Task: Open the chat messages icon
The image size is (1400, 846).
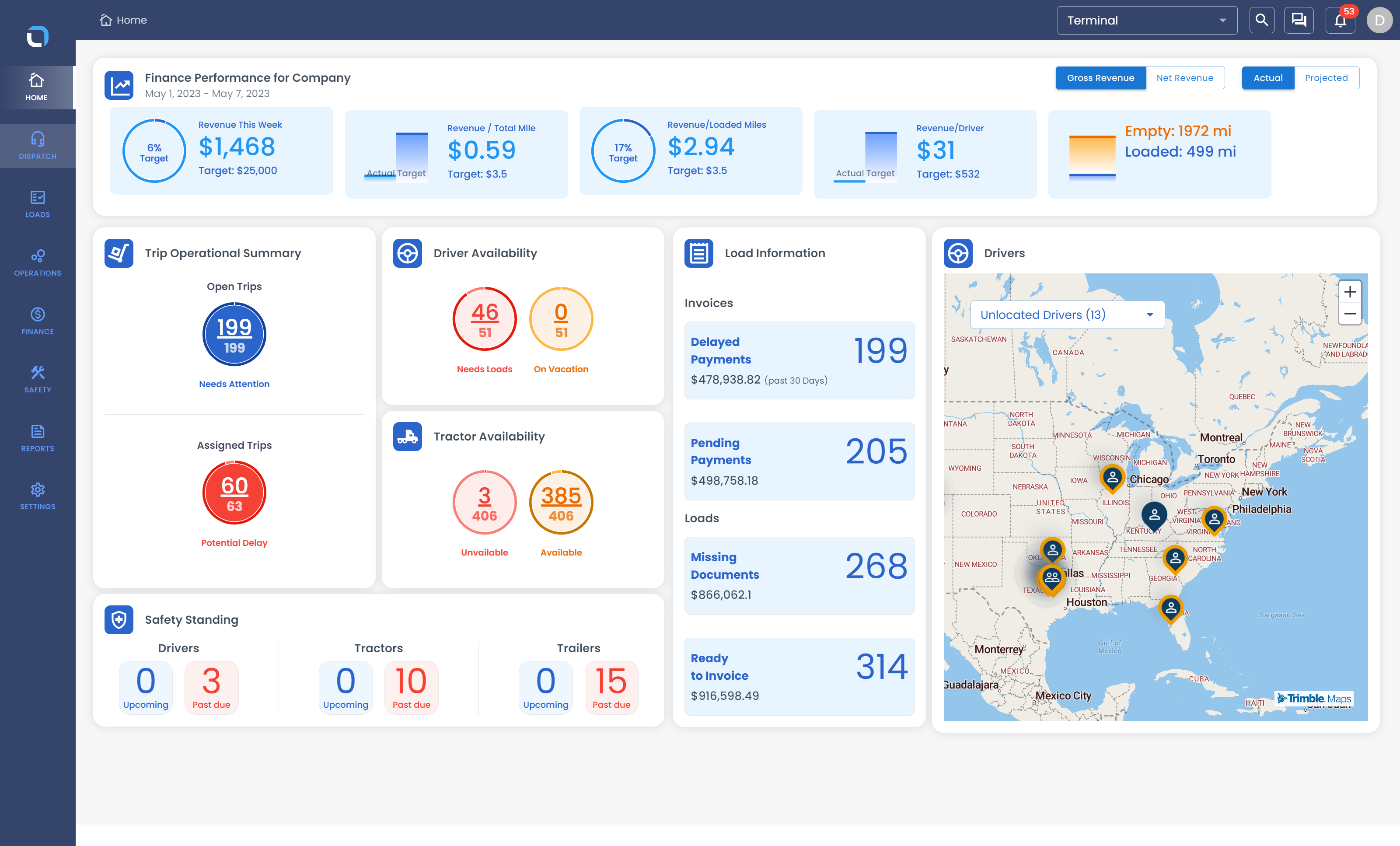Action: (x=1299, y=21)
